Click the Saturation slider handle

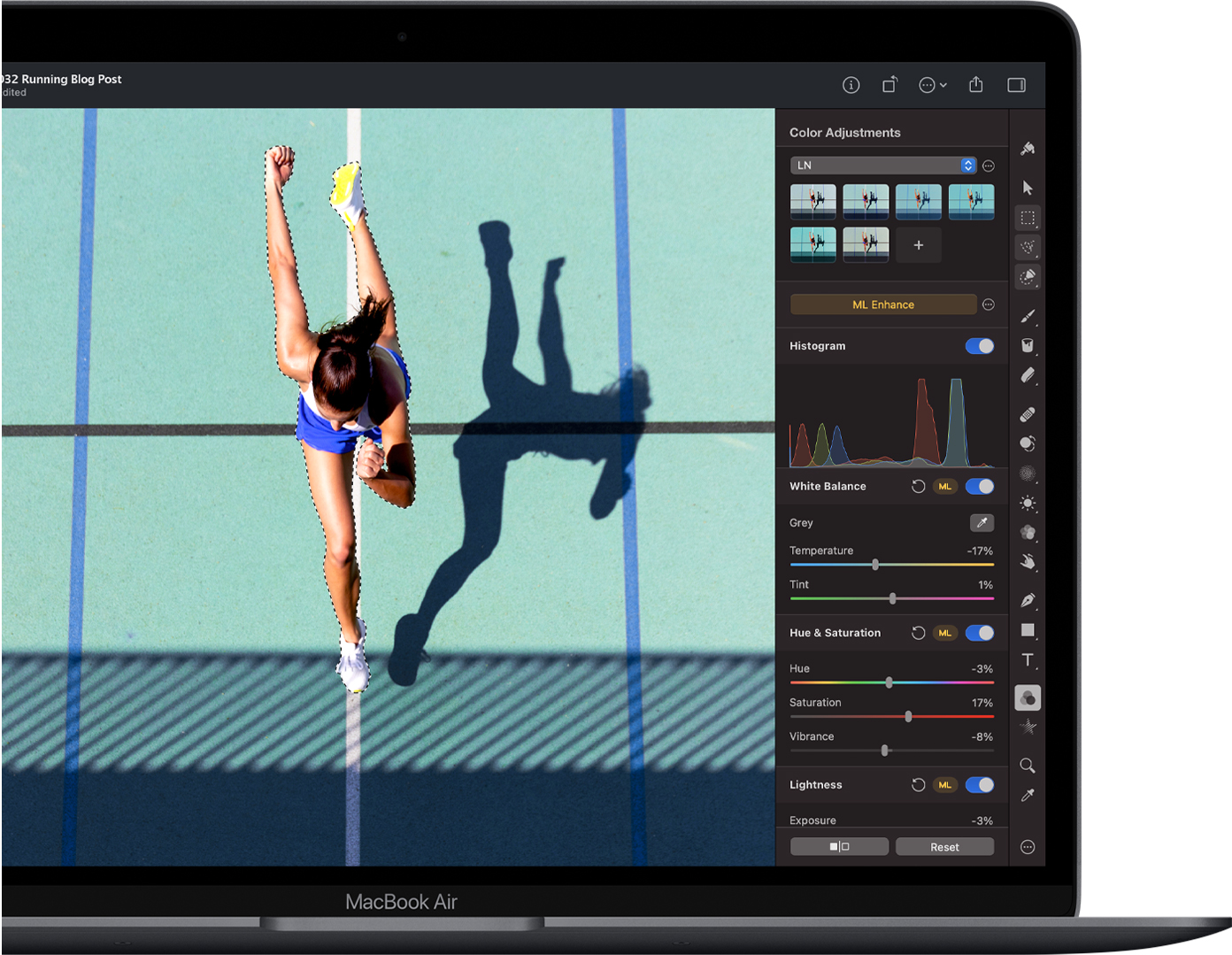tap(908, 717)
